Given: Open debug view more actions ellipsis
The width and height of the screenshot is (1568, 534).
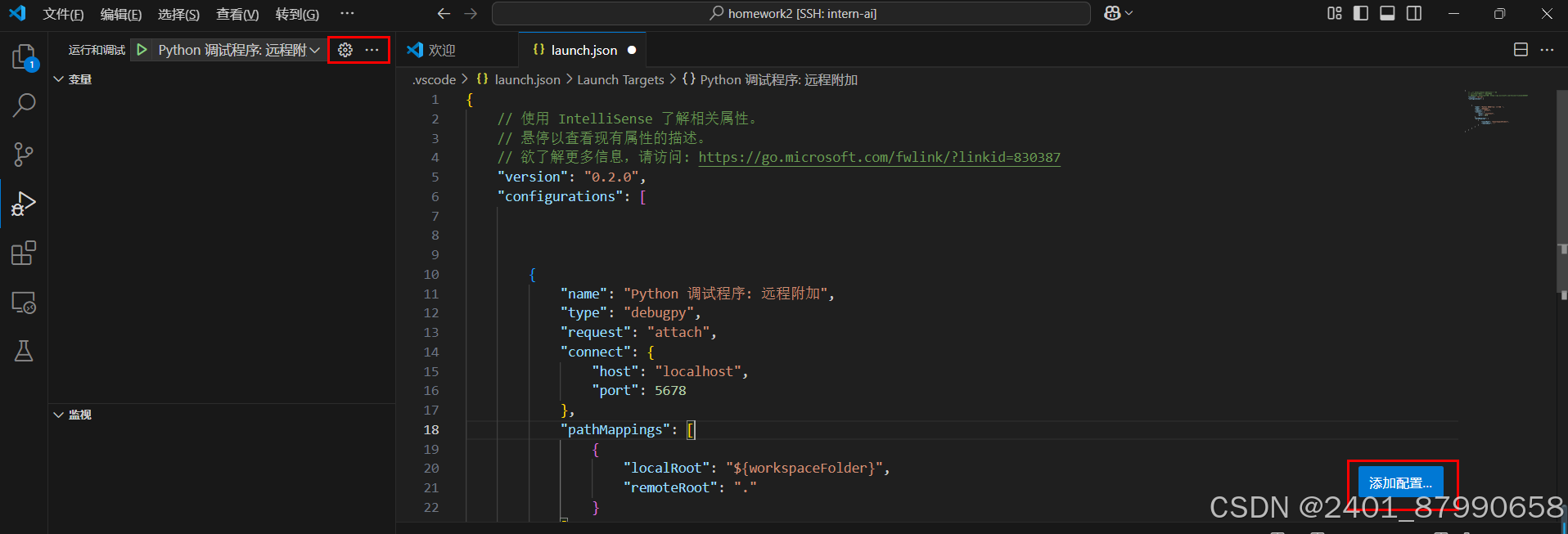Looking at the screenshot, I should pos(372,50).
